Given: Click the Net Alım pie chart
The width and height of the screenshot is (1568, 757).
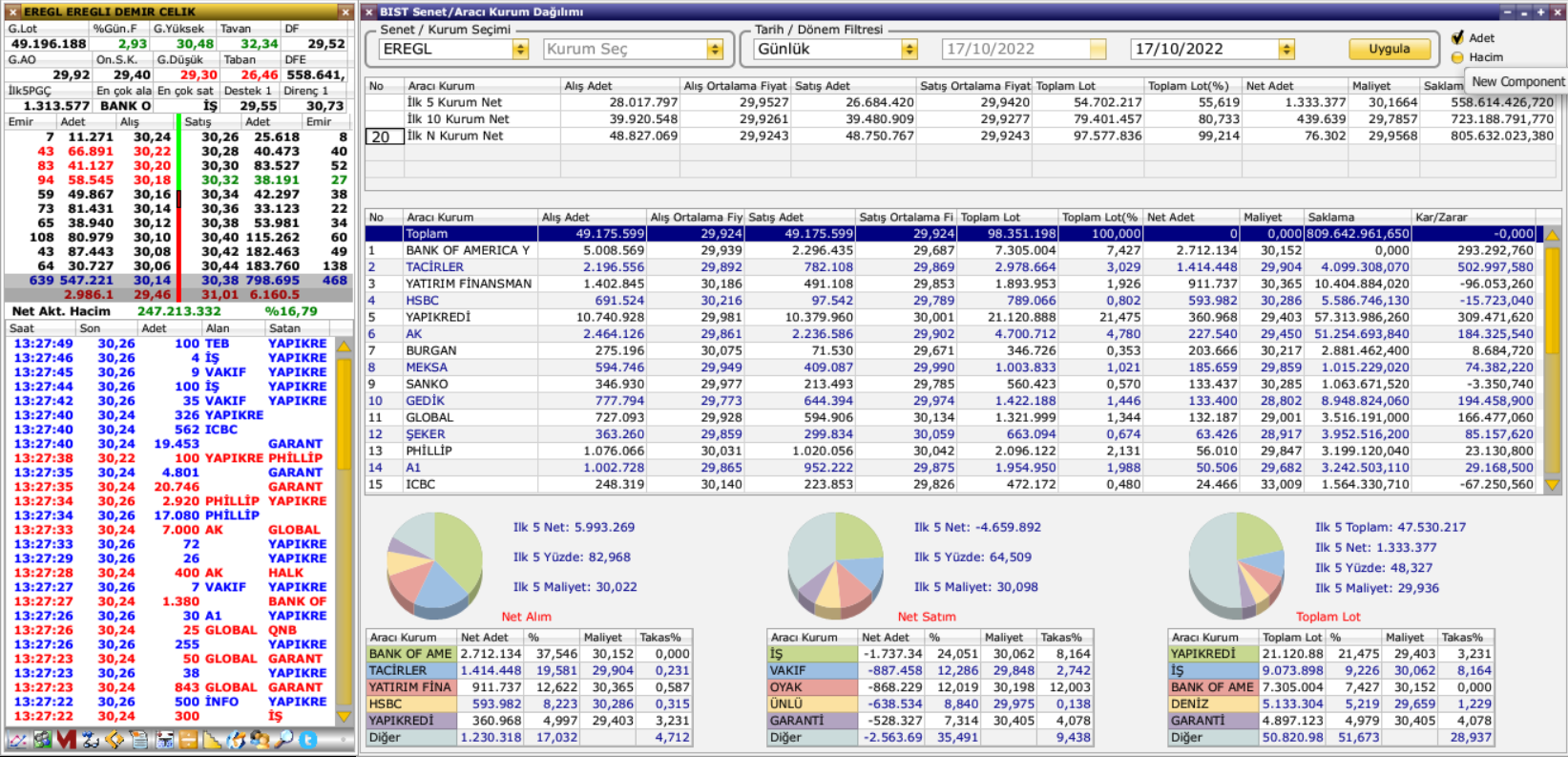Looking at the screenshot, I should [x=434, y=566].
